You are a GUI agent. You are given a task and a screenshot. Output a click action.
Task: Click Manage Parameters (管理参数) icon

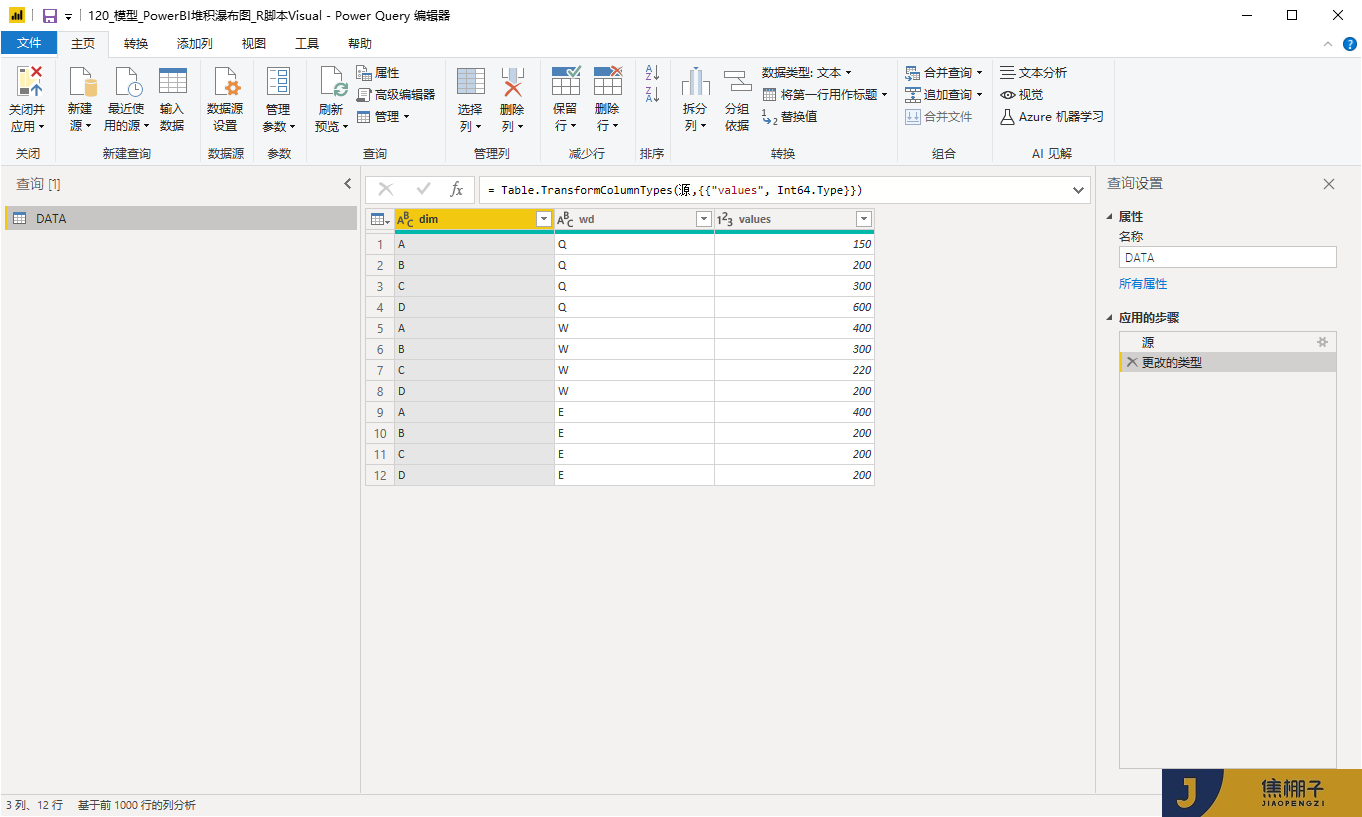point(278,82)
